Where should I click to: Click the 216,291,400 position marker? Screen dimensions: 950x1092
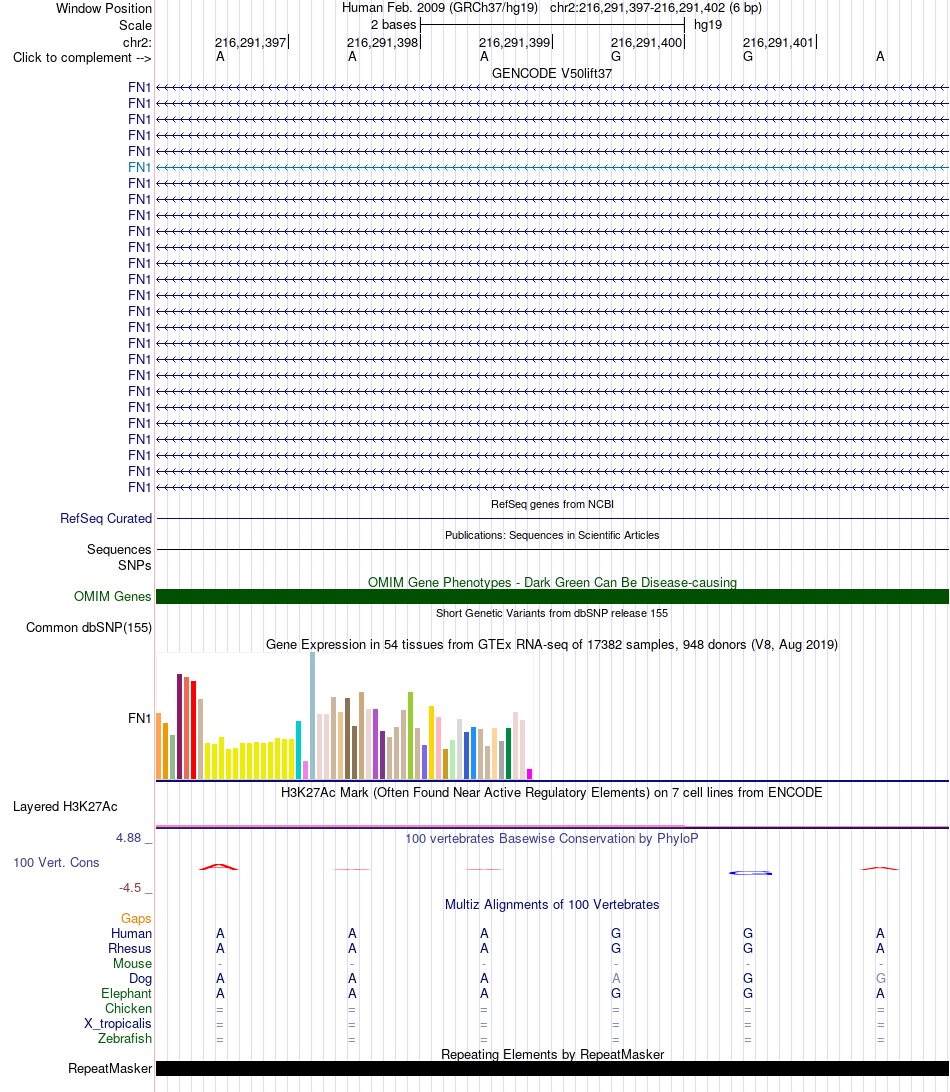click(647, 42)
